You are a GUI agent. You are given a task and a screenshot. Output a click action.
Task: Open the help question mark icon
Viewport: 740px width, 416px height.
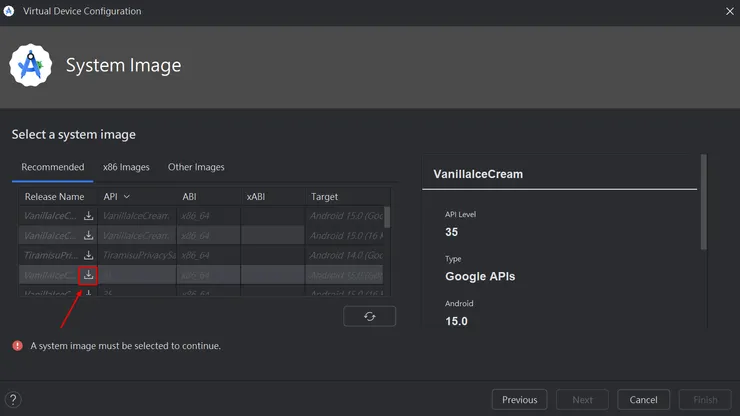pos(13,400)
